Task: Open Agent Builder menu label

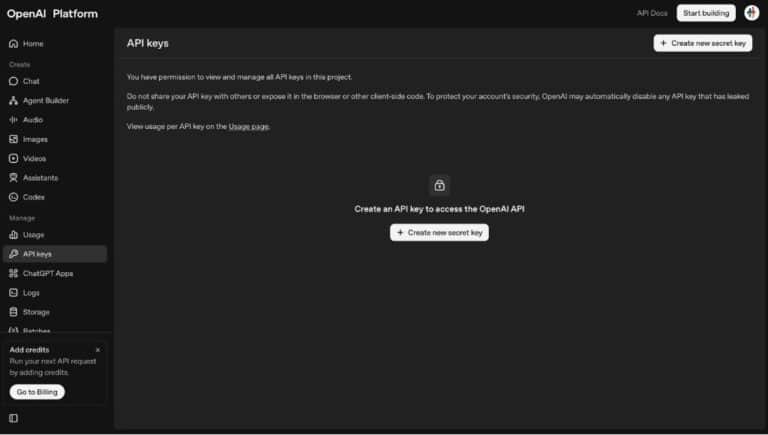Action: (x=46, y=100)
